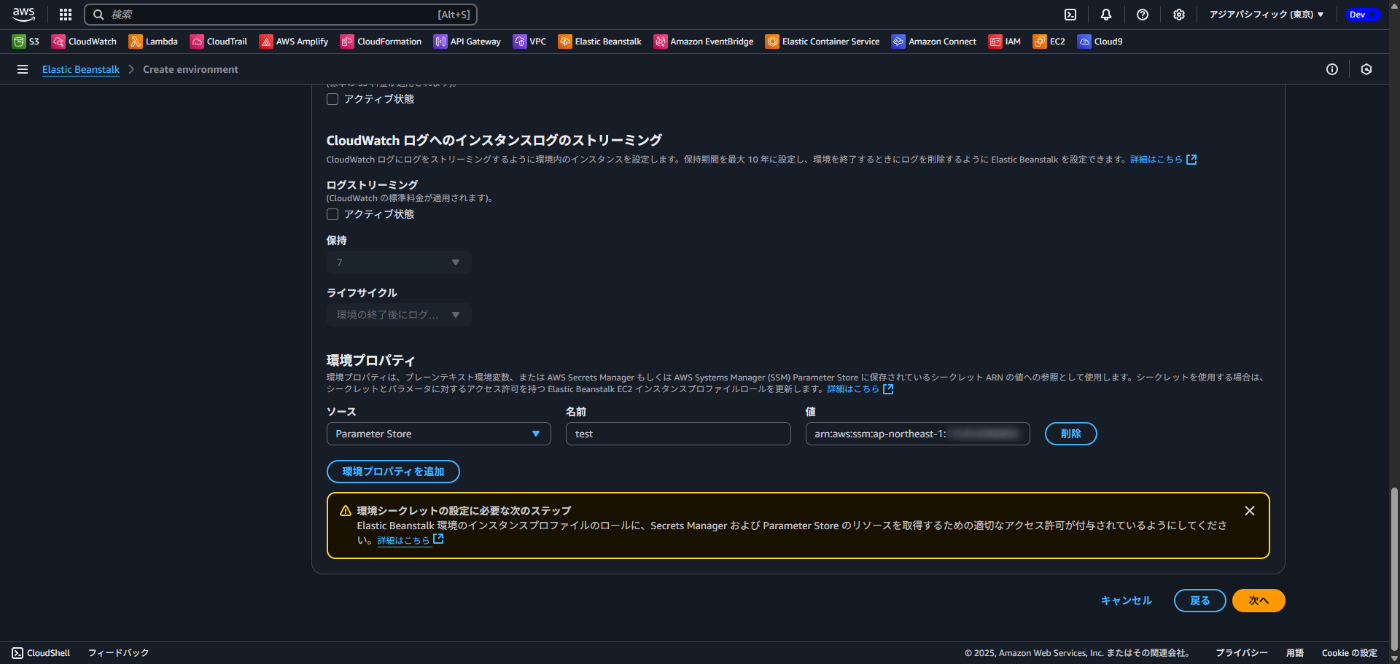1400x664 pixels.
Task: Open フィードバック in the footer
Action: 118,653
